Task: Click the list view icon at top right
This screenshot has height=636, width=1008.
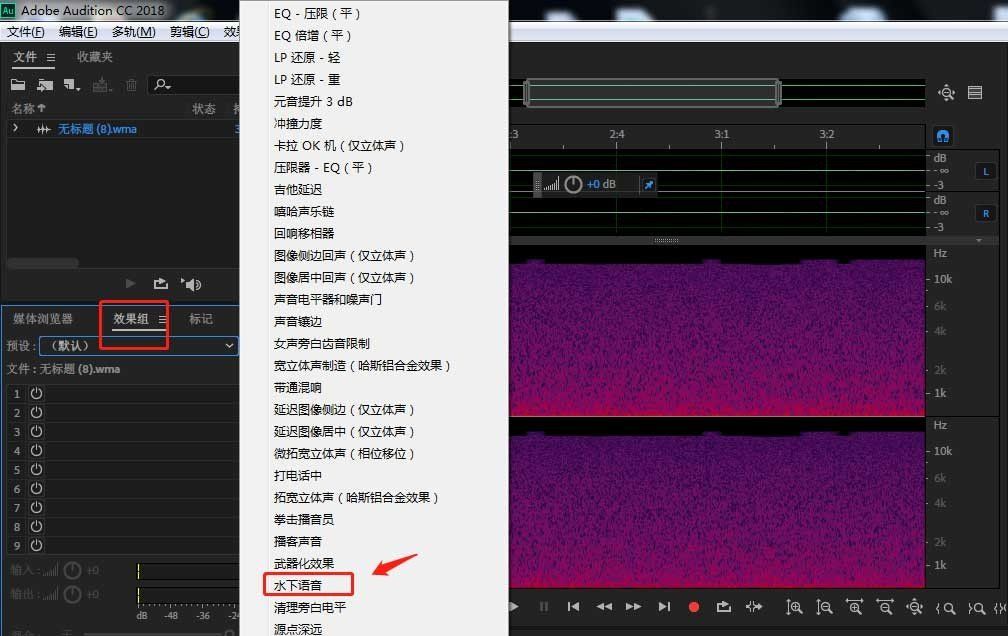Action: point(975,93)
